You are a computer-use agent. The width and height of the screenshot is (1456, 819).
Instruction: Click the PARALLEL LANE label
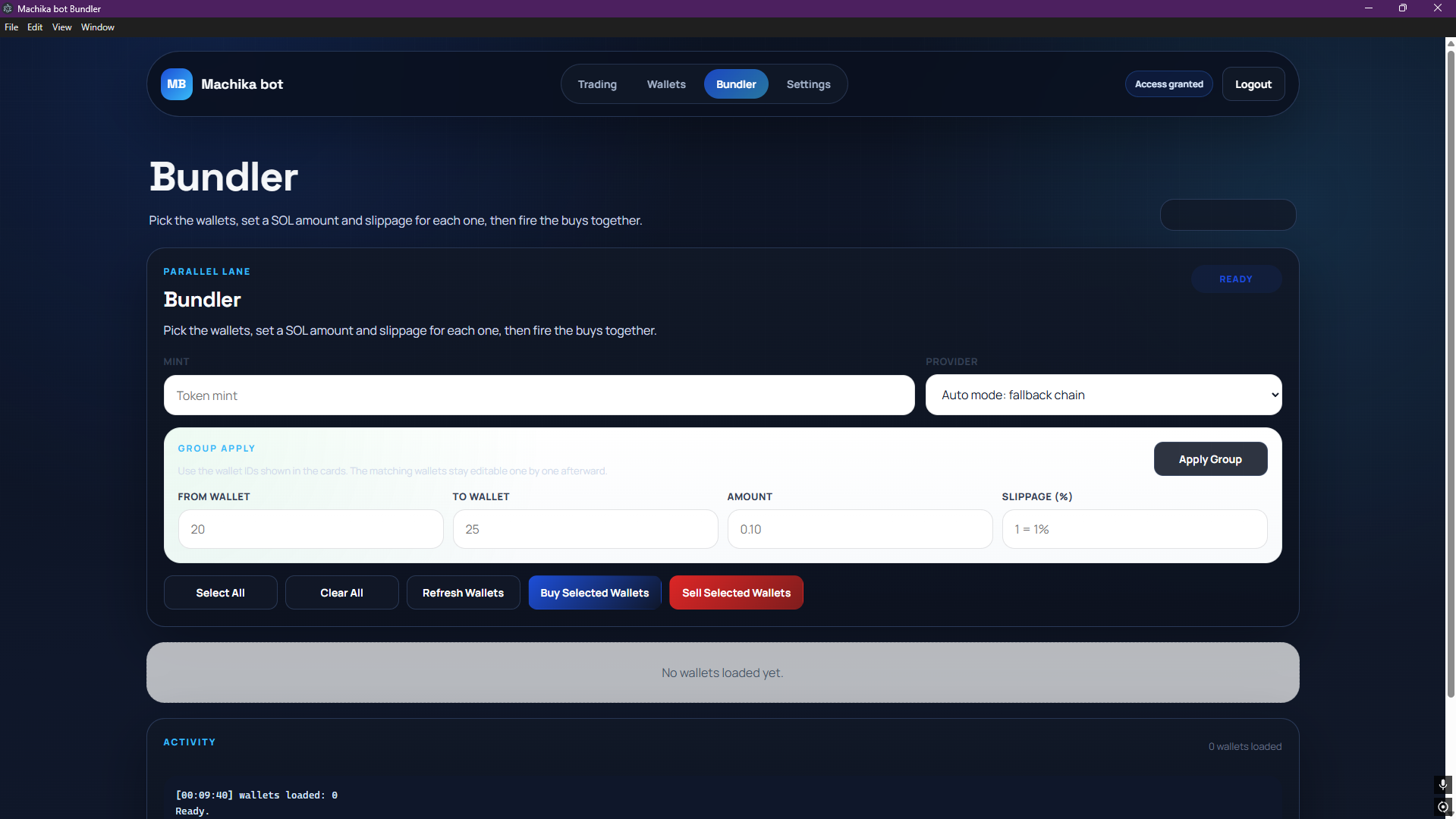tap(206, 272)
